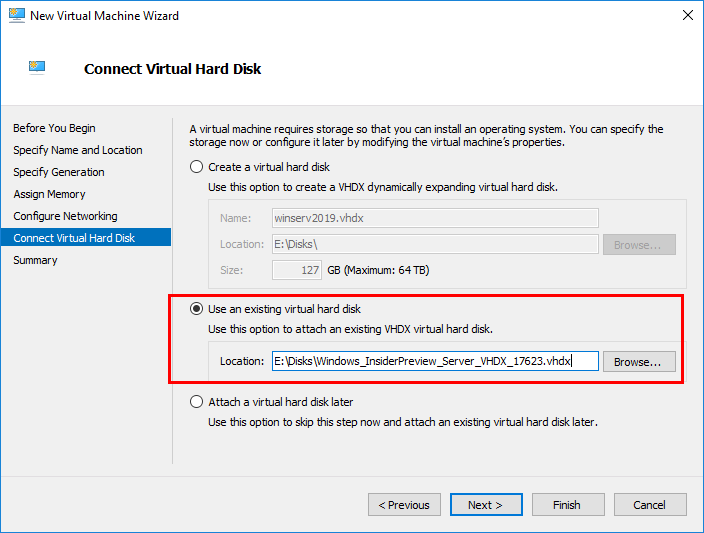Open Specify Name and Location step
Screen dimensions: 704x533
pos(77,150)
